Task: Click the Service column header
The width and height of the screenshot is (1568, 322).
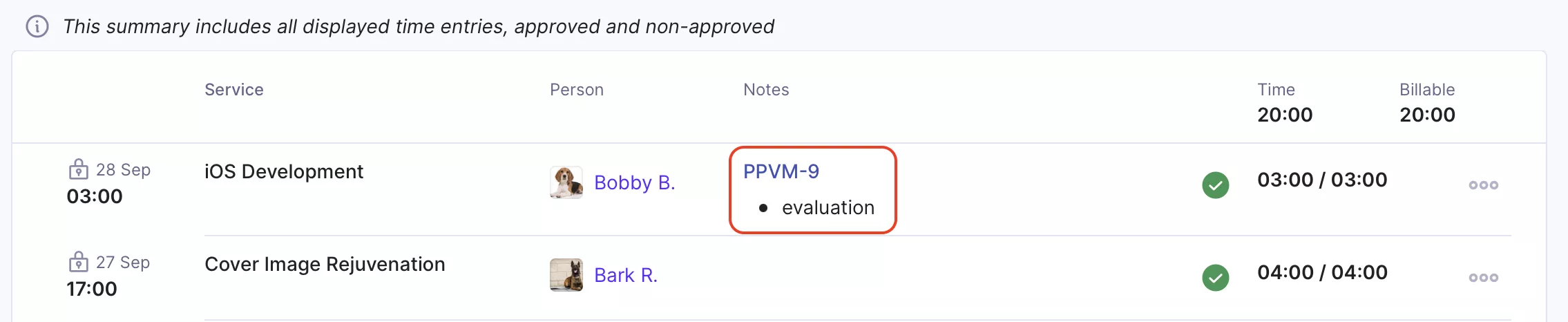Action: [234, 90]
